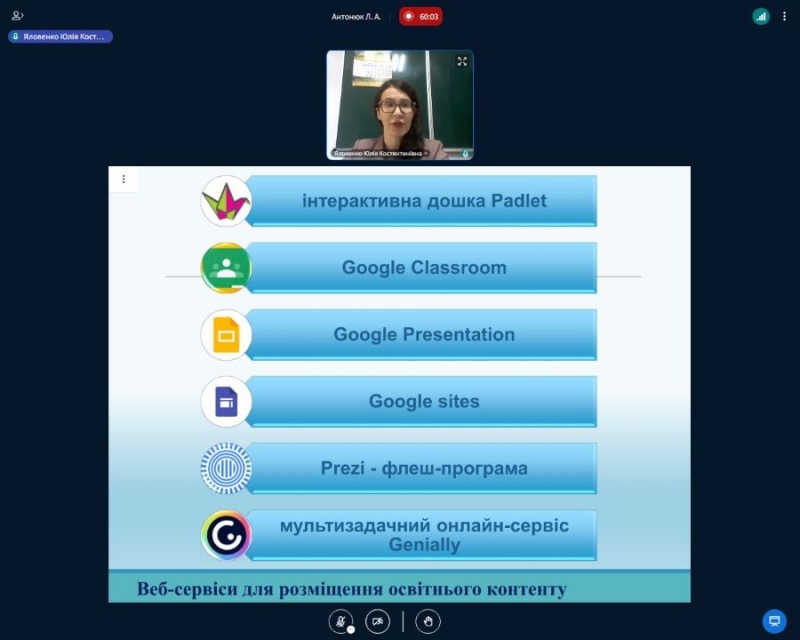Click the talking indicator for Яловенко Юлія
This screenshot has width=800, height=640.
[x=60, y=36]
